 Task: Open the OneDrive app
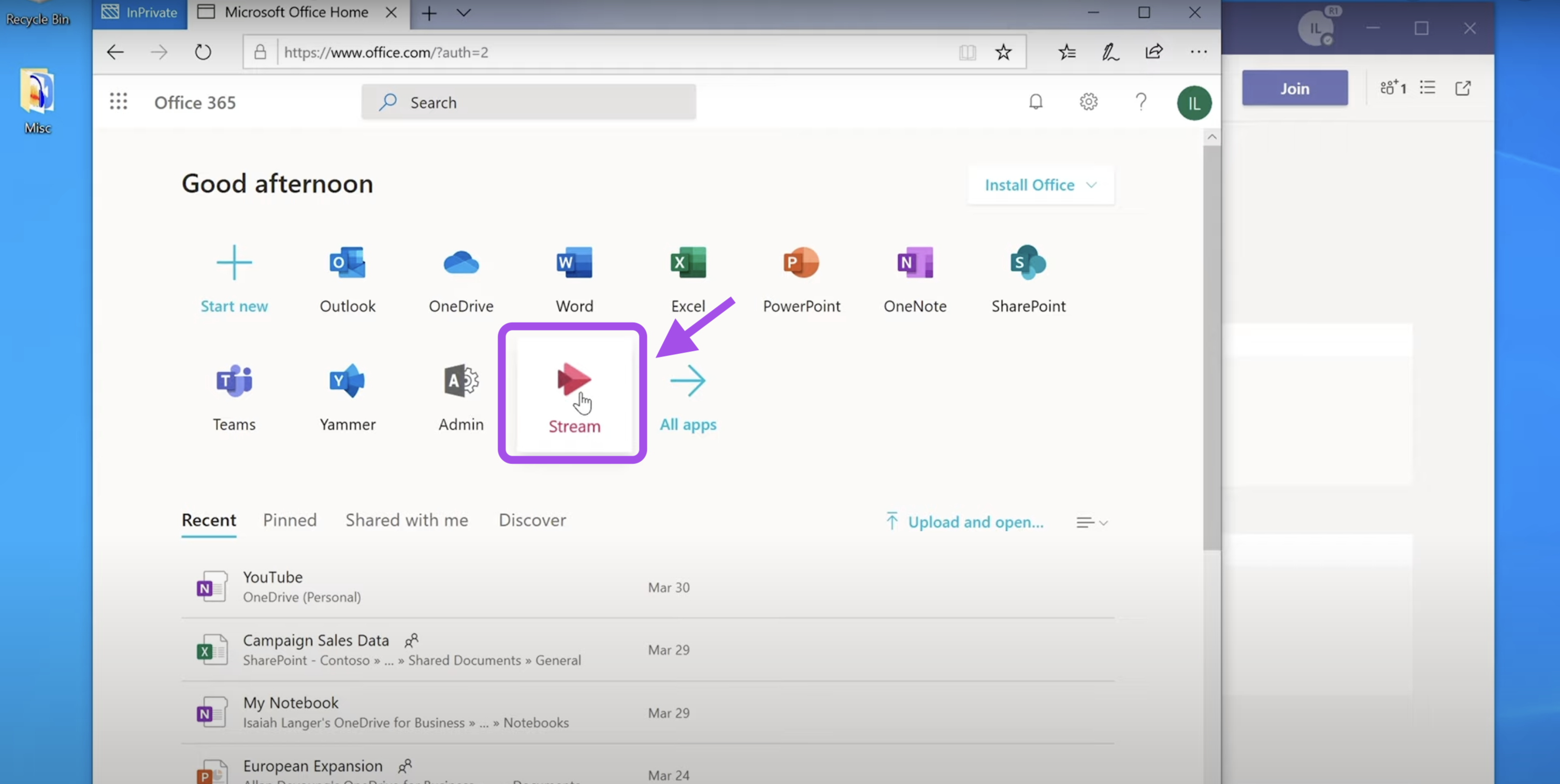(x=461, y=279)
